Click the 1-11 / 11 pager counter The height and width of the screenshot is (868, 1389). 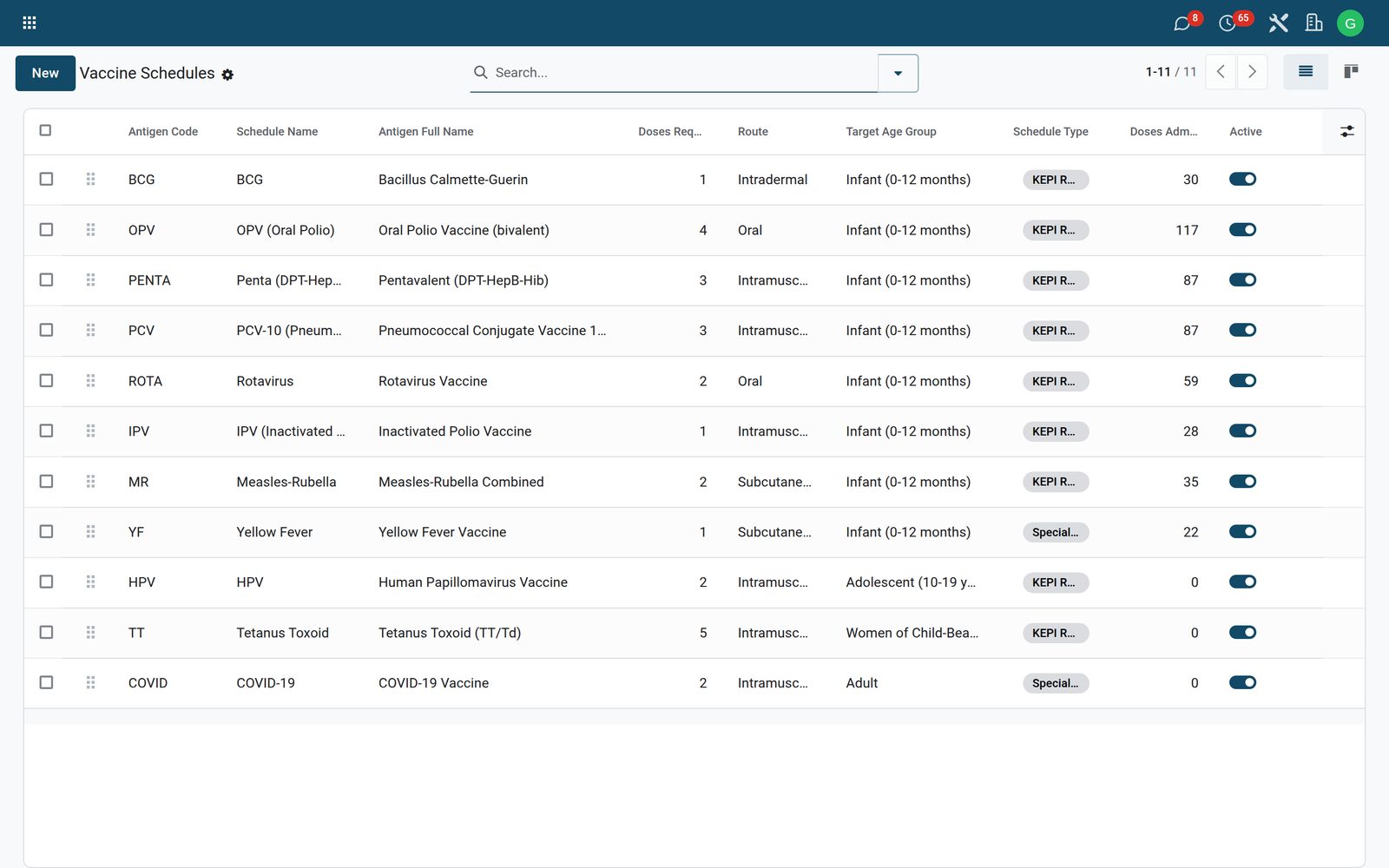point(1171,72)
